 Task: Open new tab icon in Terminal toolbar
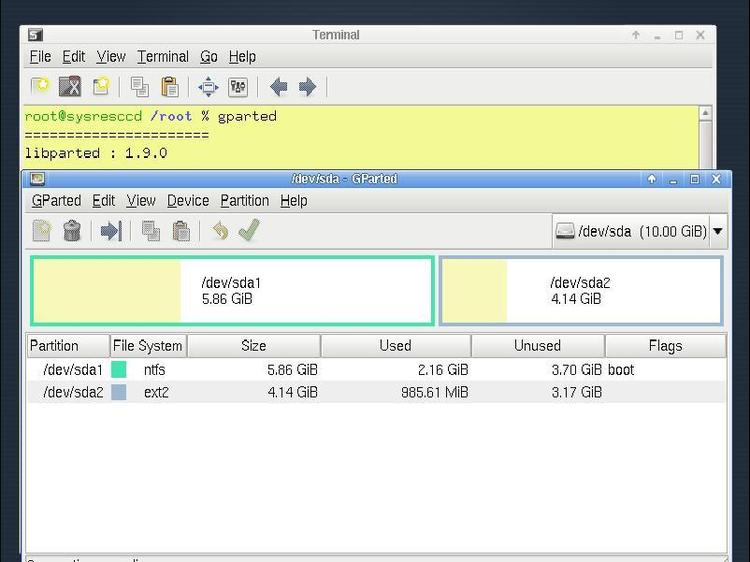pyautogui.click(x=40, y=87)
